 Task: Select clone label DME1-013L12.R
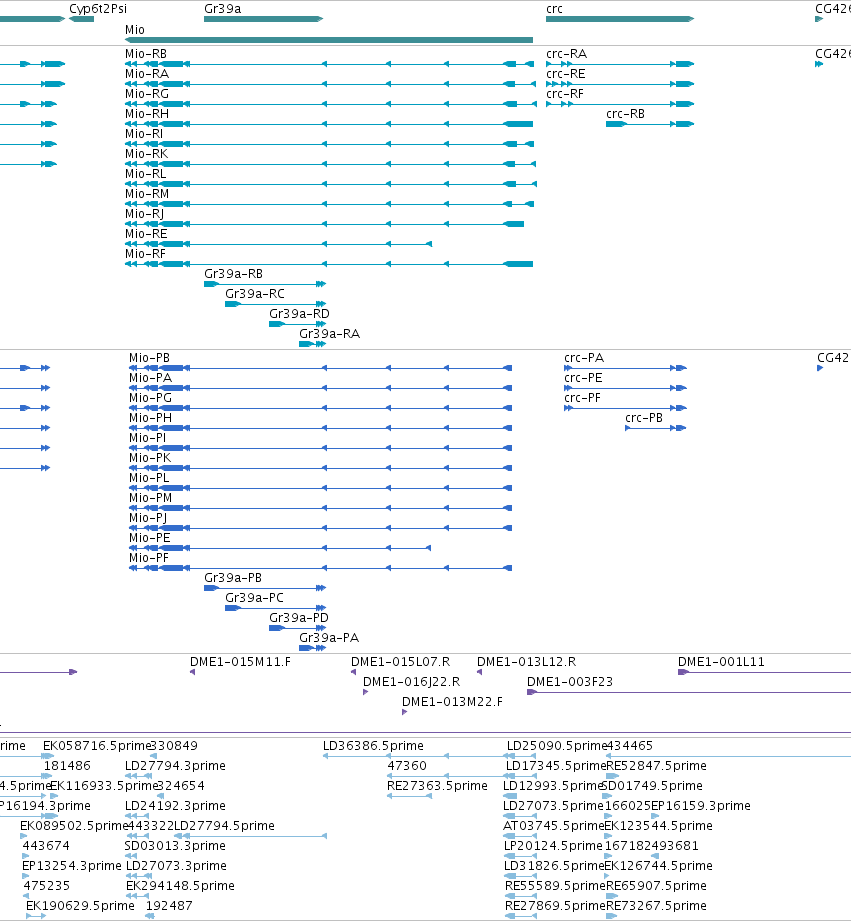click(526, 662)
